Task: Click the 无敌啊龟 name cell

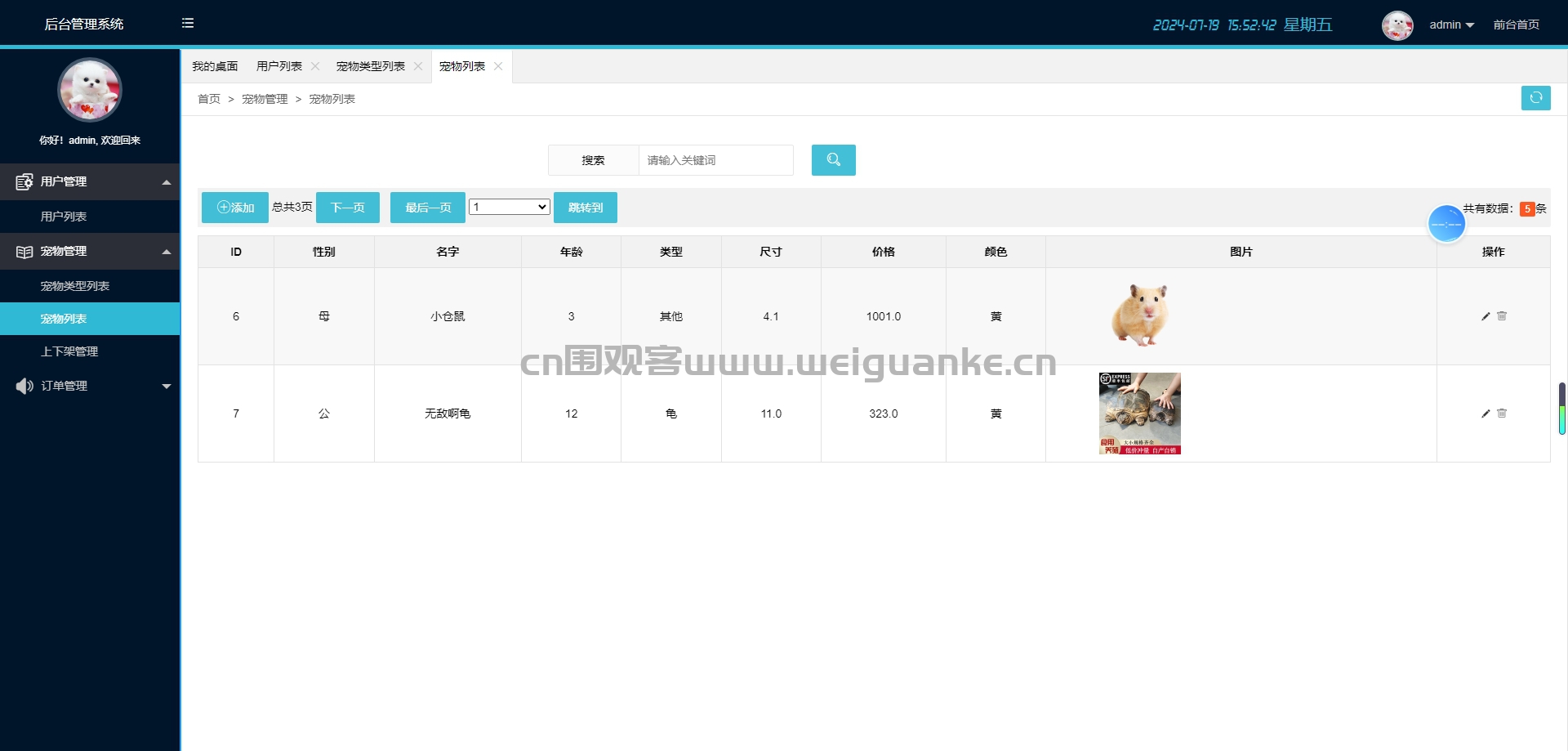Action: (448, 413)
